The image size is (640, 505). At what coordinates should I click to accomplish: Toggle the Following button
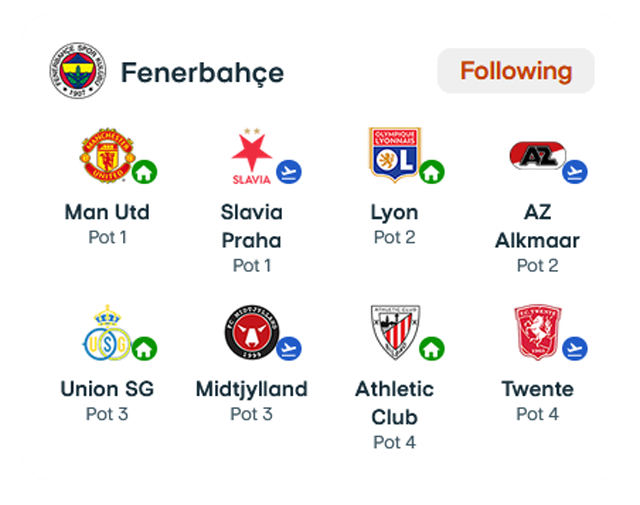point(516,71)
